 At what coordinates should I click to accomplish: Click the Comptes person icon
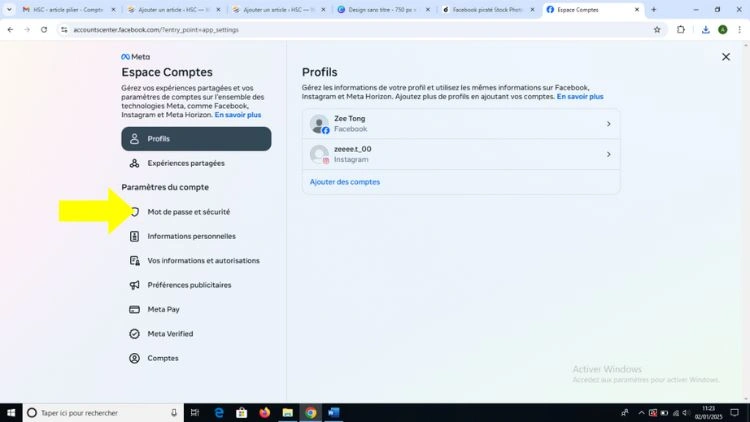coord(134,358)
